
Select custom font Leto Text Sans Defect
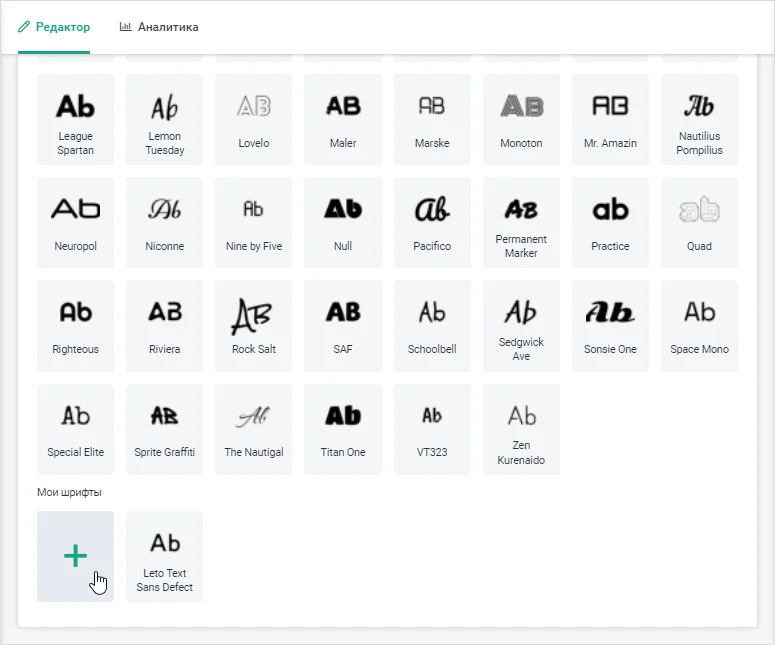(x=165, y=556)
